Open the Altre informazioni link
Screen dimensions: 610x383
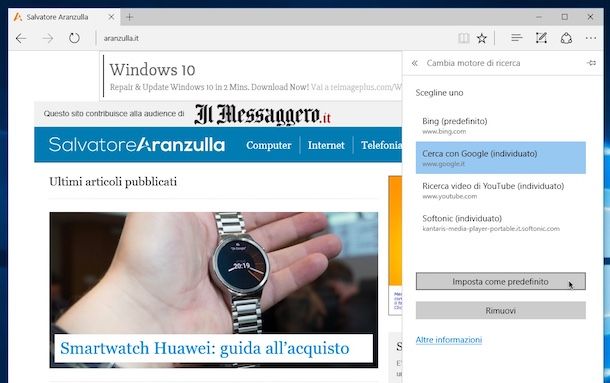pyautogui.click(x=449, y=340)
